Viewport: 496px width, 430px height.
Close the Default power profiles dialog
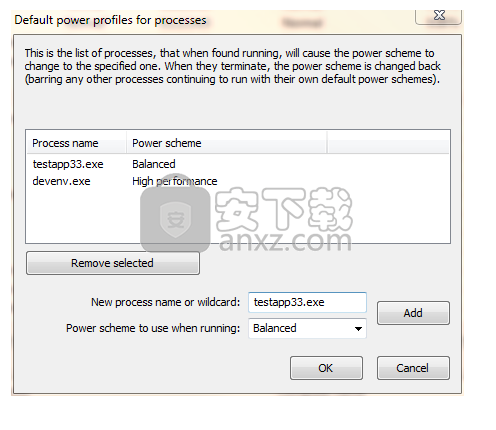(x=438, y=16)
